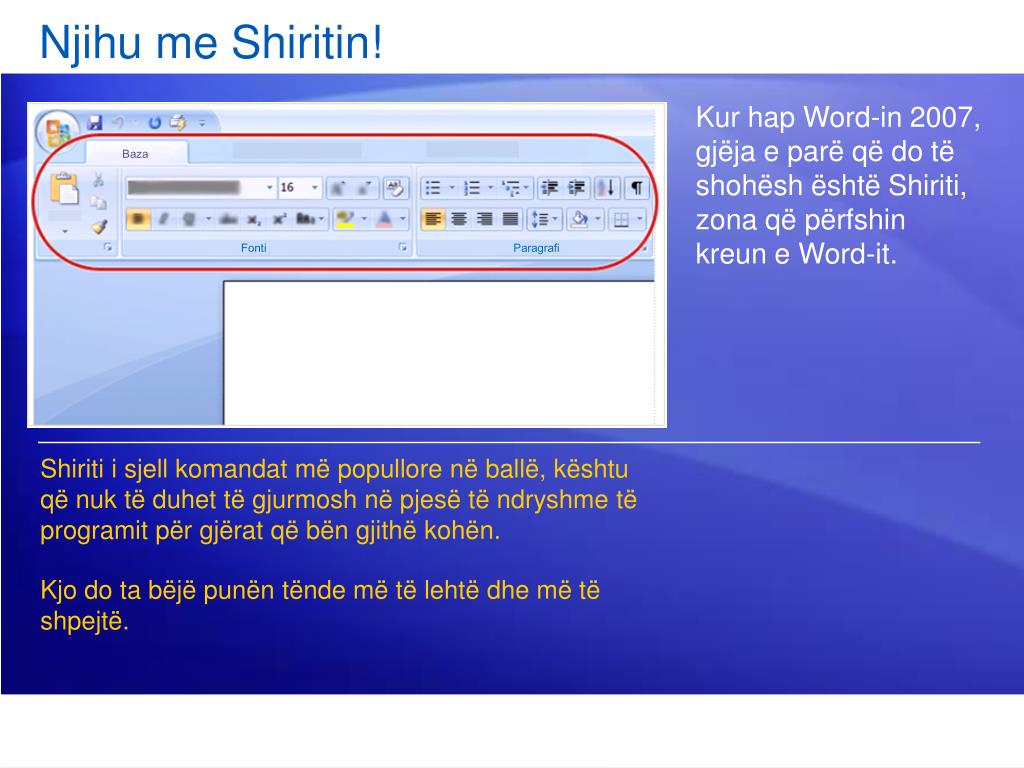This screenshot has width=1024, height=768.
Task: Open the multilevel list menu
Action: (x=516, y=188)
